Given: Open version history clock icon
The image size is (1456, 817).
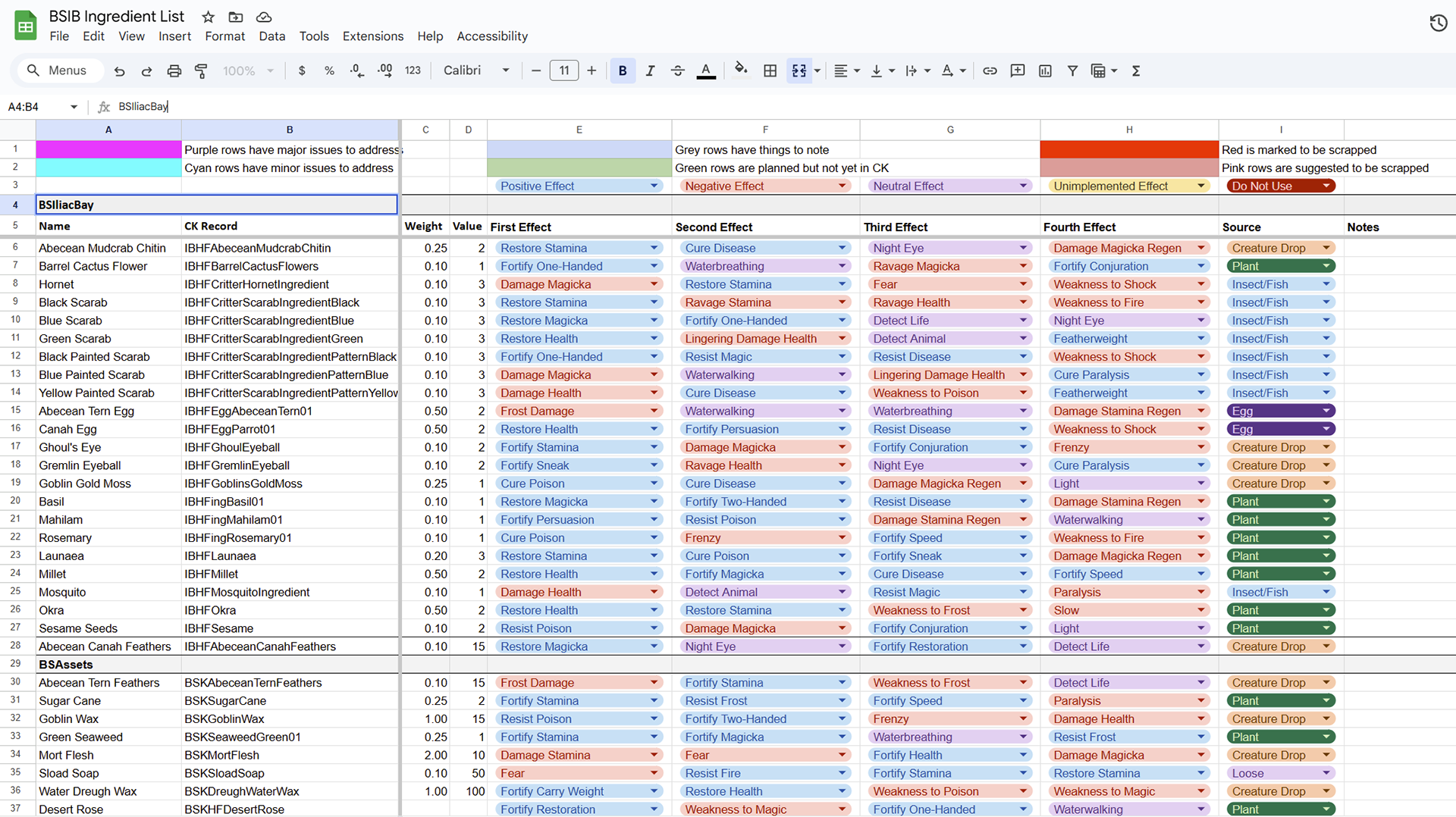Looking at the screenshot, I should coord(1438,23).
